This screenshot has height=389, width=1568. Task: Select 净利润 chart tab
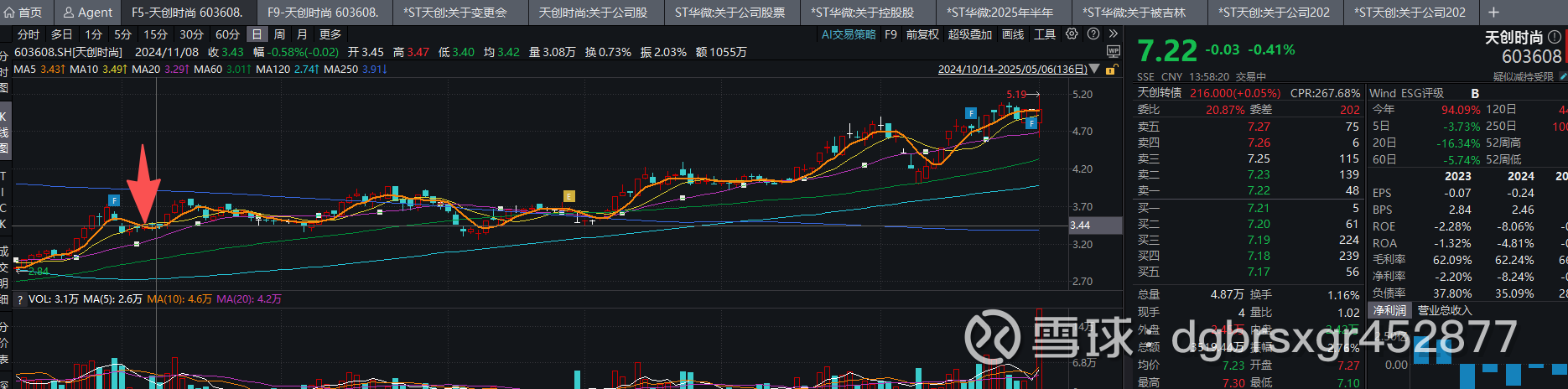click(x=1389, y=310)
